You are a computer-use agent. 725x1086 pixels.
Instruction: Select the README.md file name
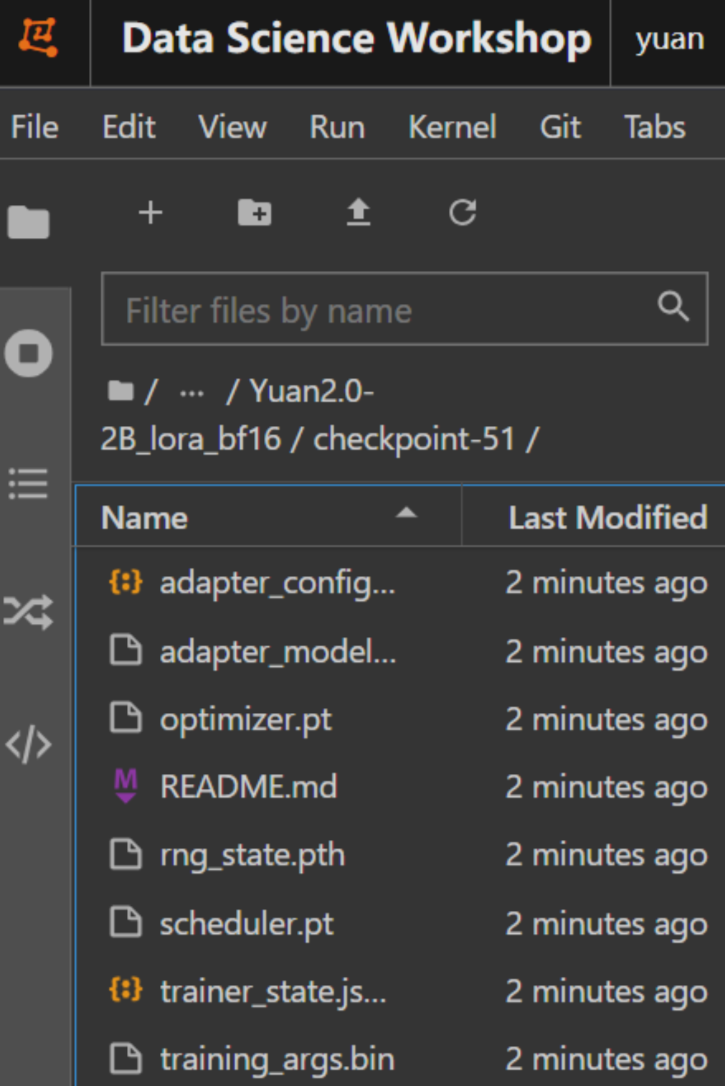pos(249,787)
